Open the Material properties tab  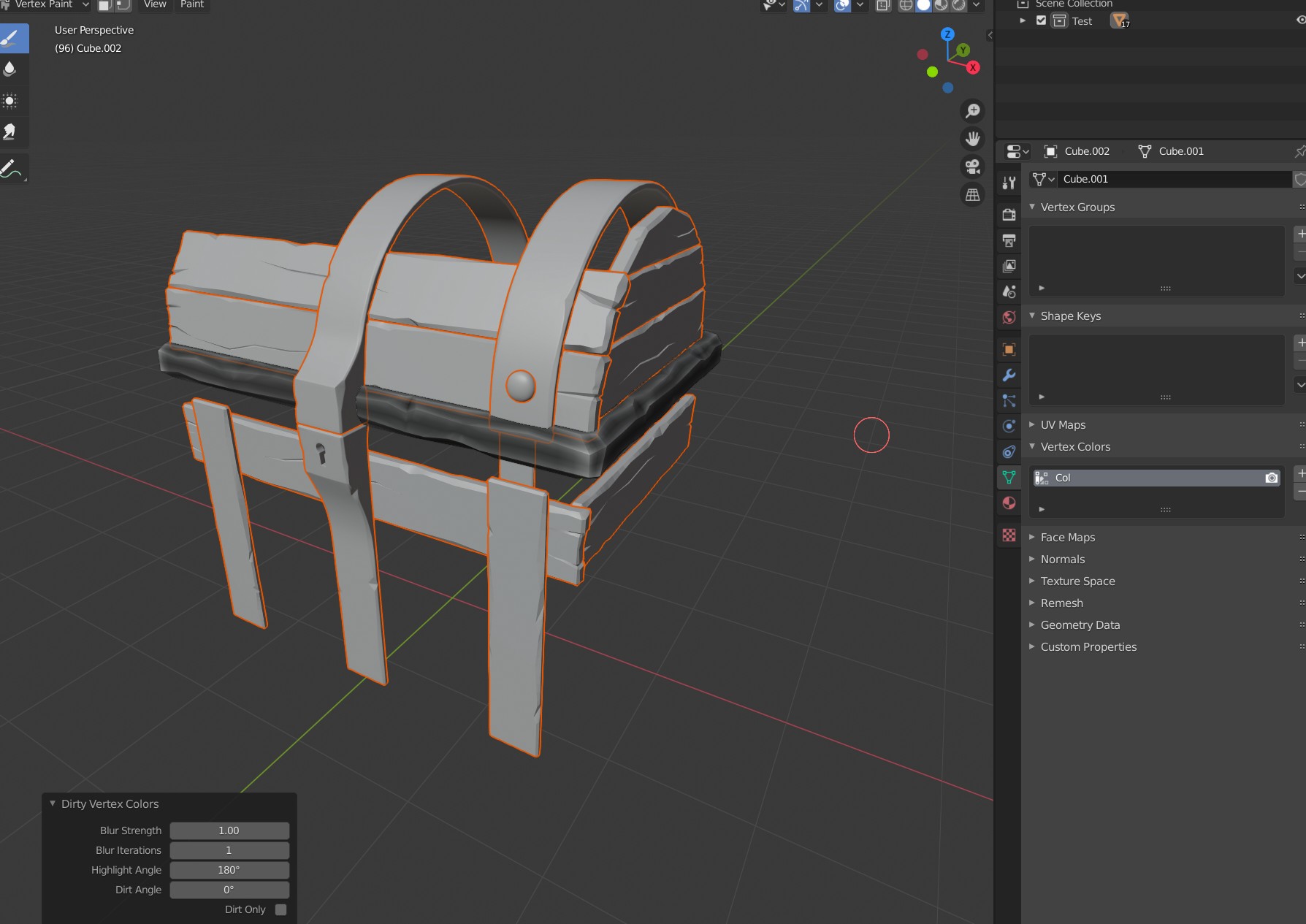point(1009,503)
